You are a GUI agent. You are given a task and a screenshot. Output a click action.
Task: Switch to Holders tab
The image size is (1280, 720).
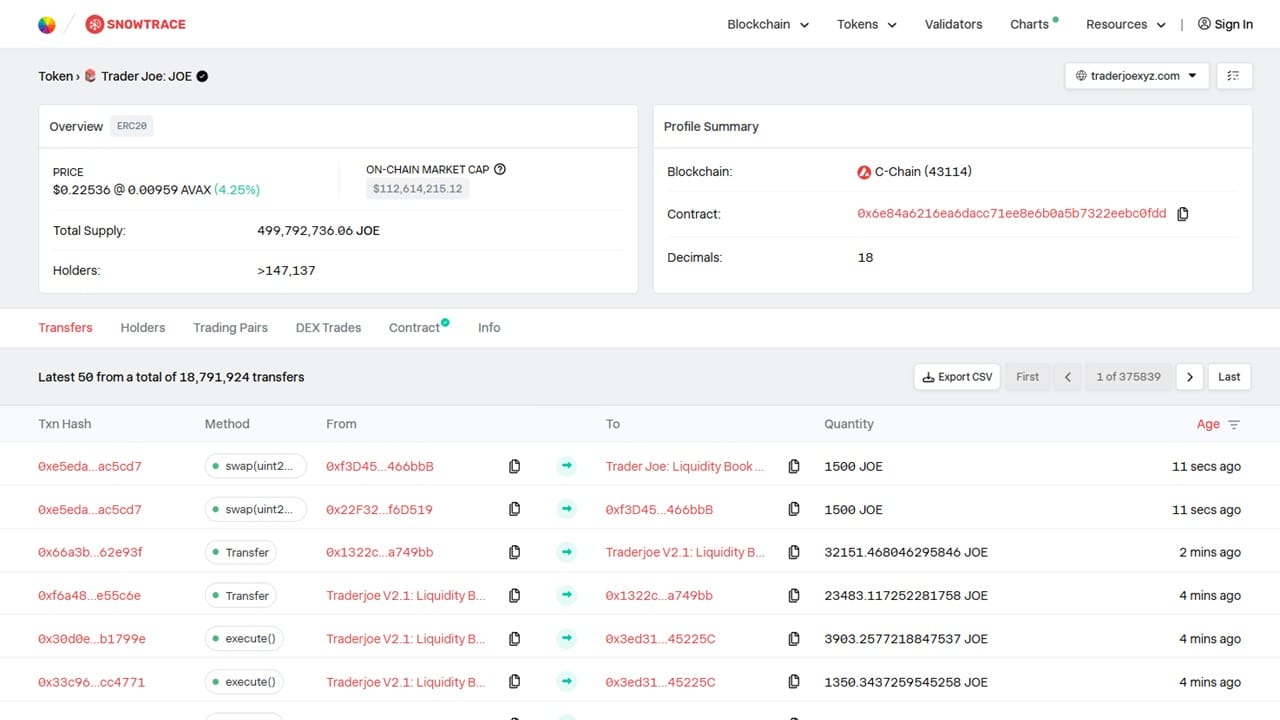point(143,327)
